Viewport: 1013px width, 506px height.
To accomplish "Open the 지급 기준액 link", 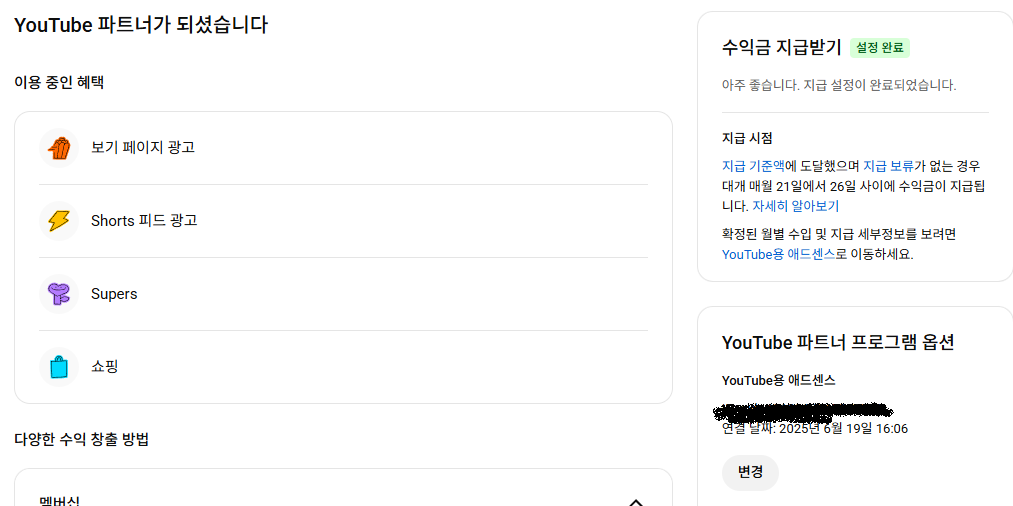I will [753, 166].
